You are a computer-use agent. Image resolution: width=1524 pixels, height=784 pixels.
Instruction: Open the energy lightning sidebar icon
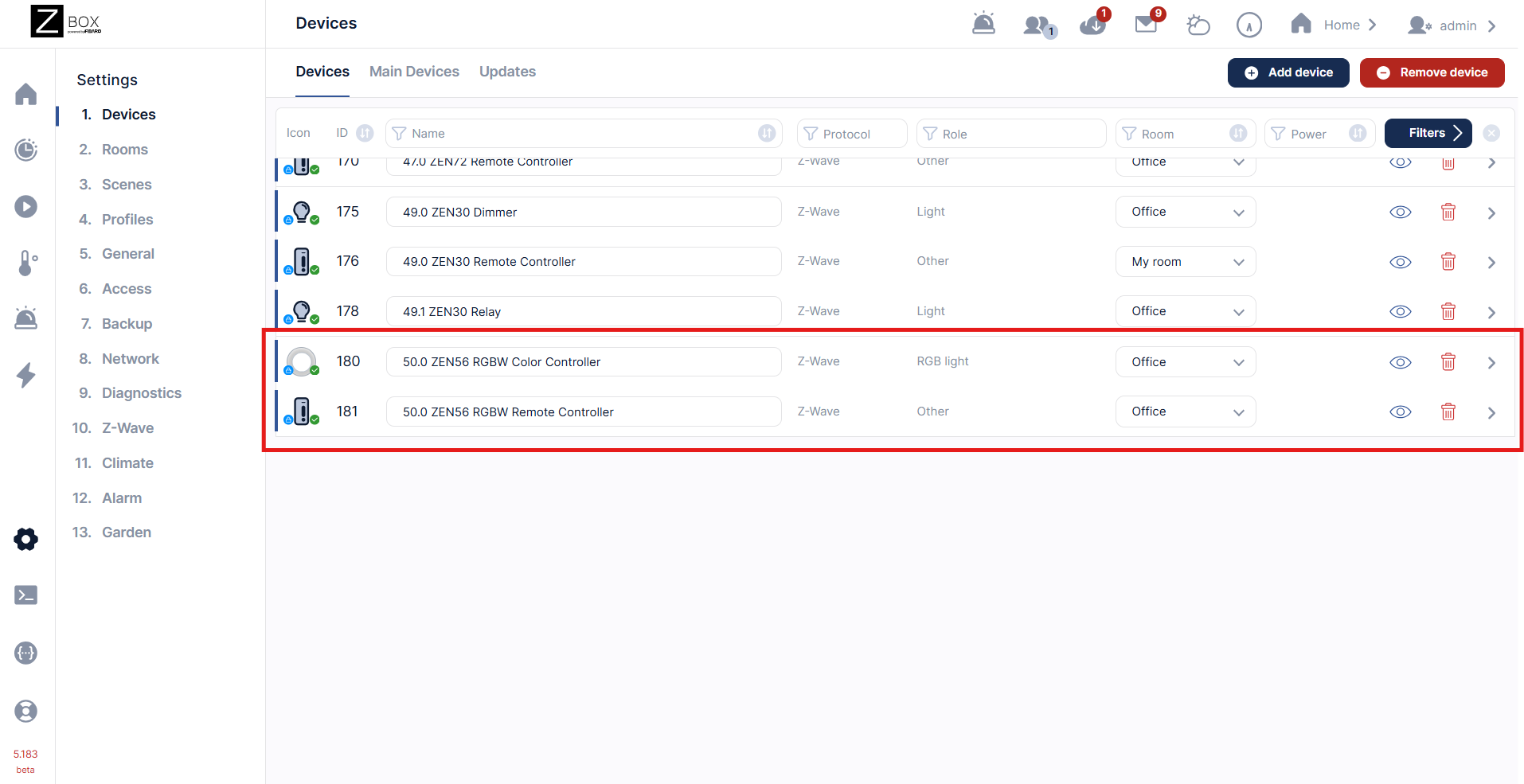click(x=26, y=375)
